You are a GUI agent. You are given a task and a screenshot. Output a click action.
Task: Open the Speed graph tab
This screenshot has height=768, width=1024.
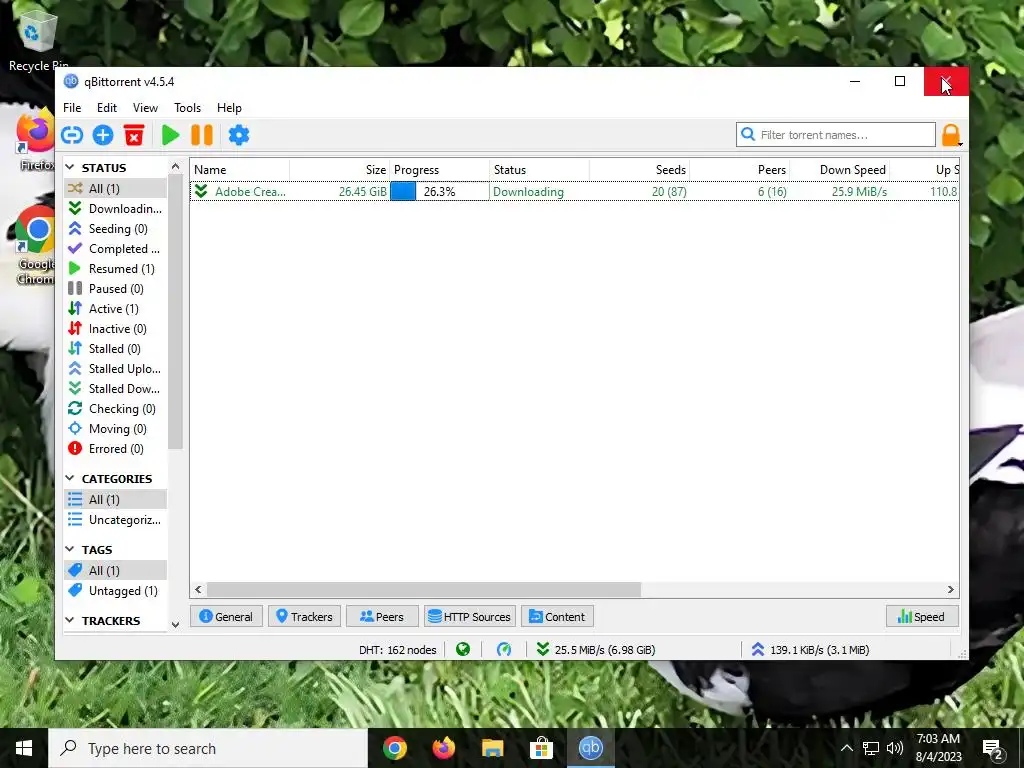(921, 616)
